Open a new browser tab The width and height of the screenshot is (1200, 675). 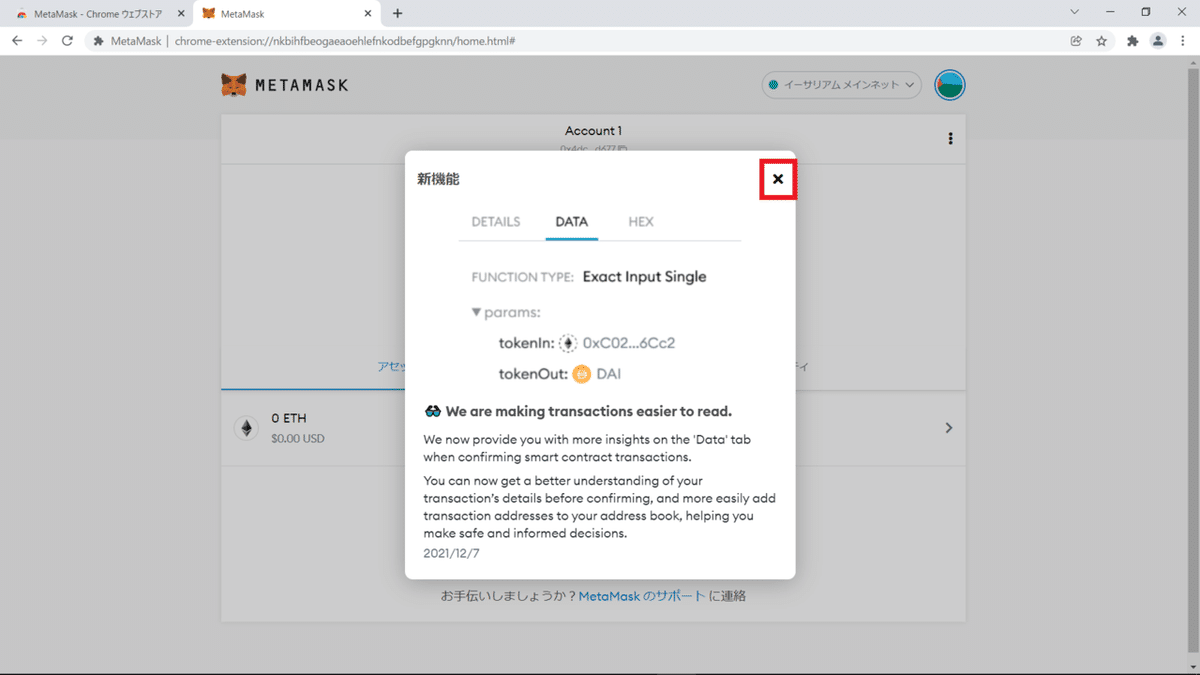397,13
